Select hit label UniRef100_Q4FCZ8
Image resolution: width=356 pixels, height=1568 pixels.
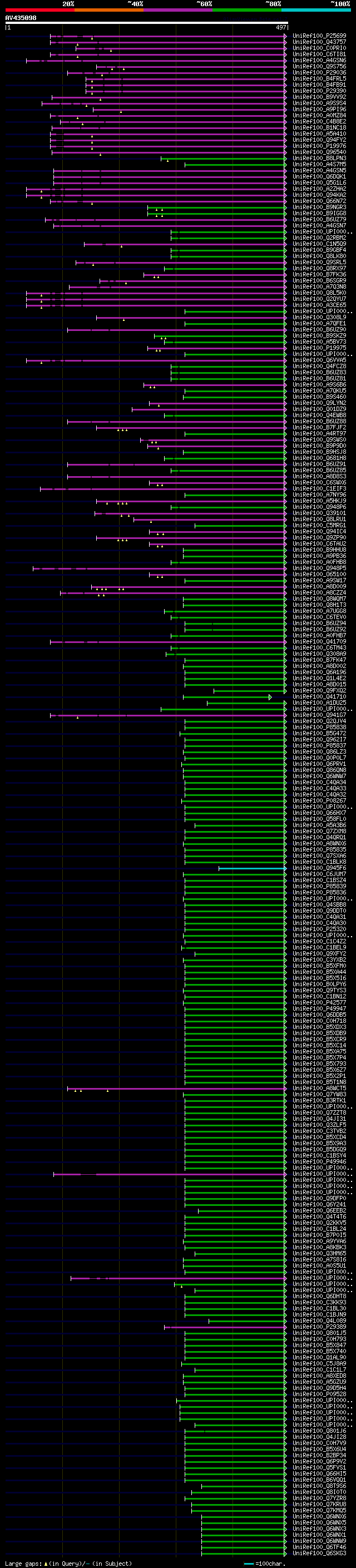319,367
